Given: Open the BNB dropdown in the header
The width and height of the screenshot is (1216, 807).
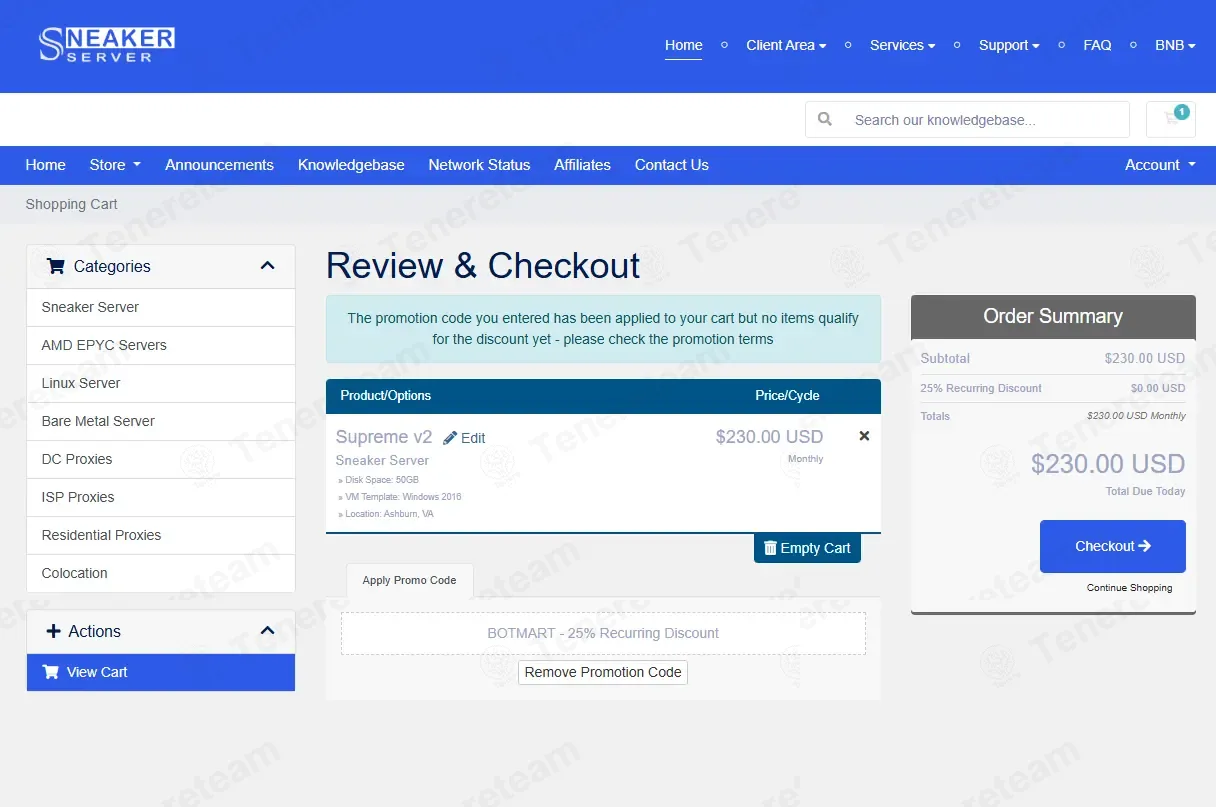Looking at the screenshot, I should point(1175,45).
